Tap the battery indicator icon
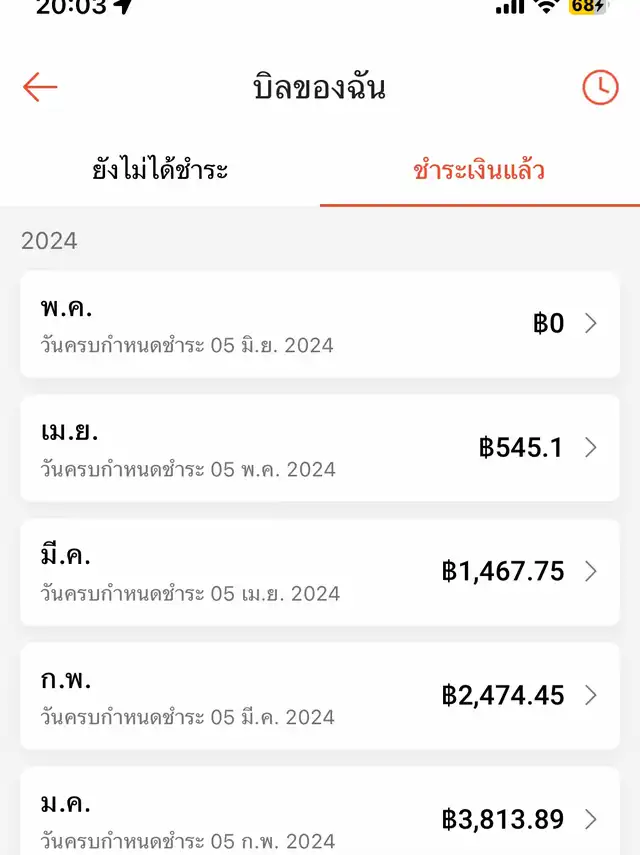The image size is (640, 855). coord(588,6)
